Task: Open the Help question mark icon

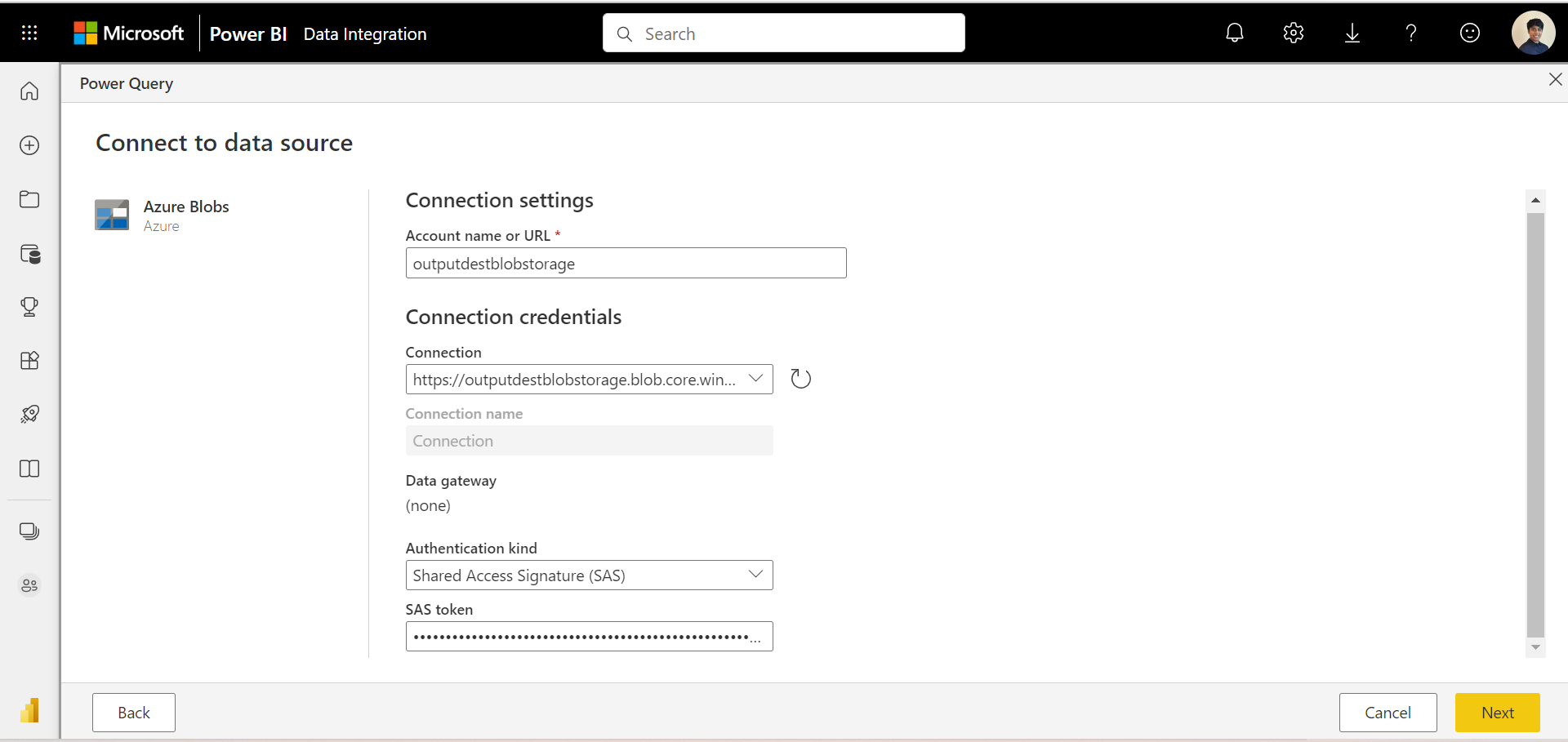Action: [1411, 33]
